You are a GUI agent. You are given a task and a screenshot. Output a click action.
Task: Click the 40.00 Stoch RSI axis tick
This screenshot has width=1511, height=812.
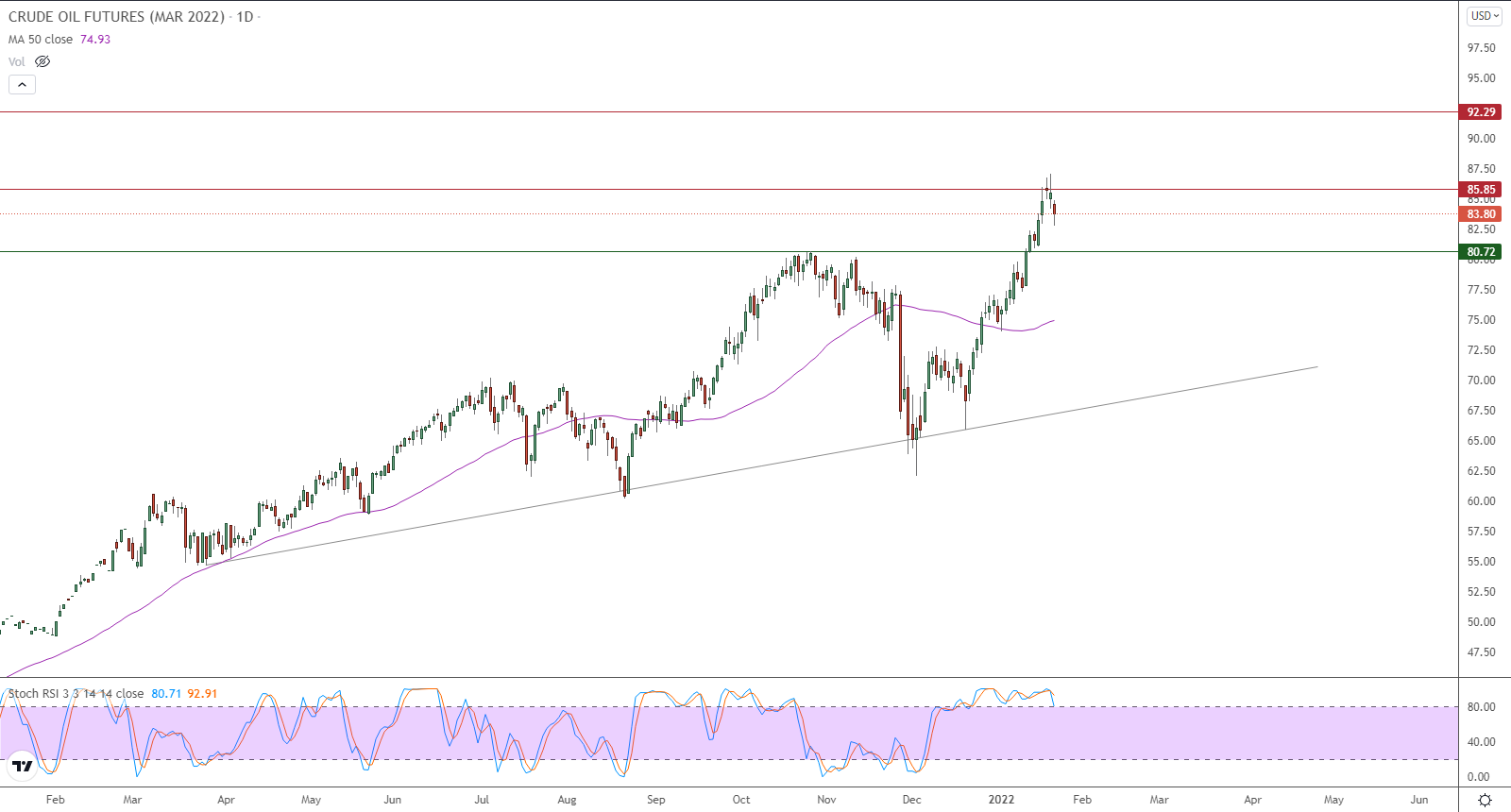(1481, 741)
